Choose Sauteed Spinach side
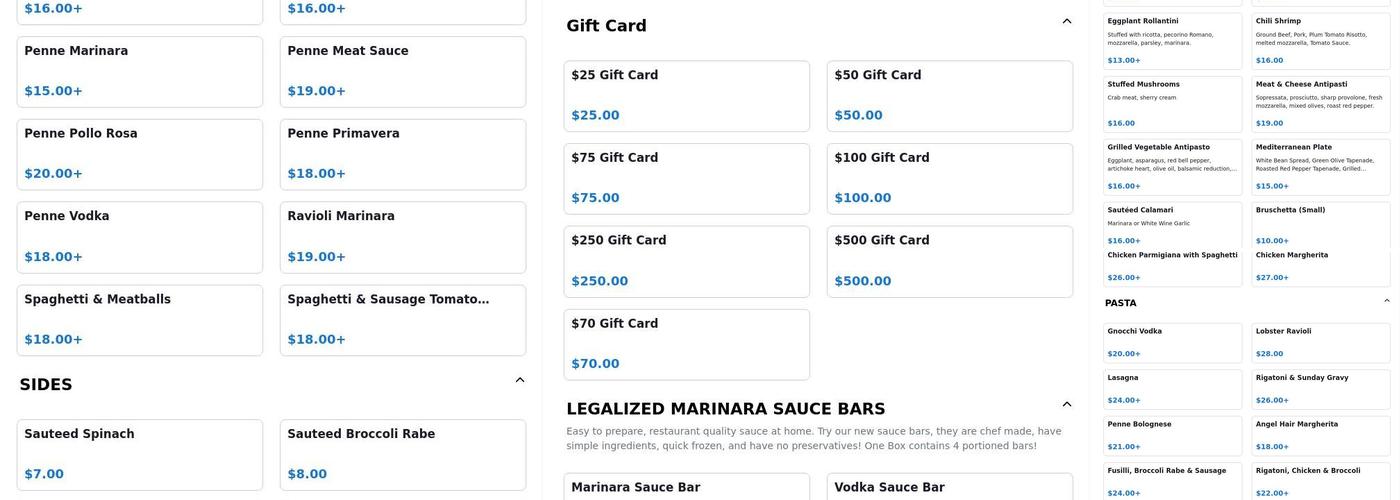This screenshot has height=500, width=1400. pyautogui.click(x=140, y=455)
